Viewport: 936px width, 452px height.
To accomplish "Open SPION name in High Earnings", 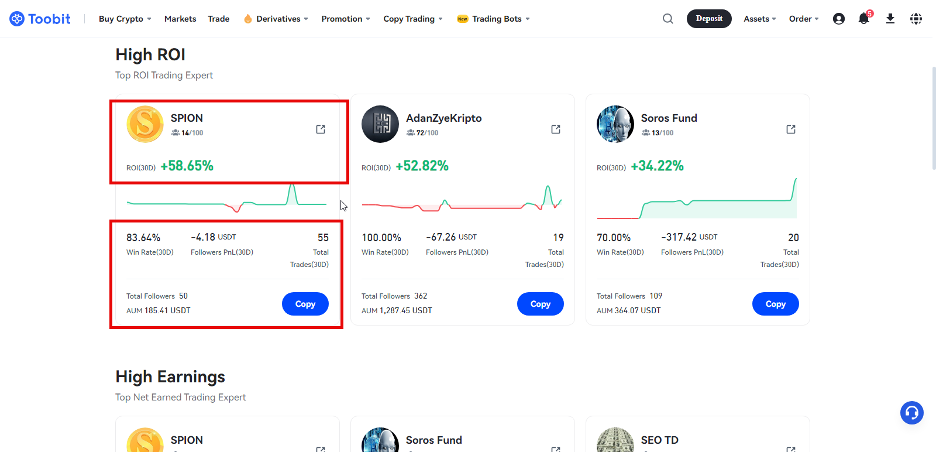I will click(x=187, y=440).
